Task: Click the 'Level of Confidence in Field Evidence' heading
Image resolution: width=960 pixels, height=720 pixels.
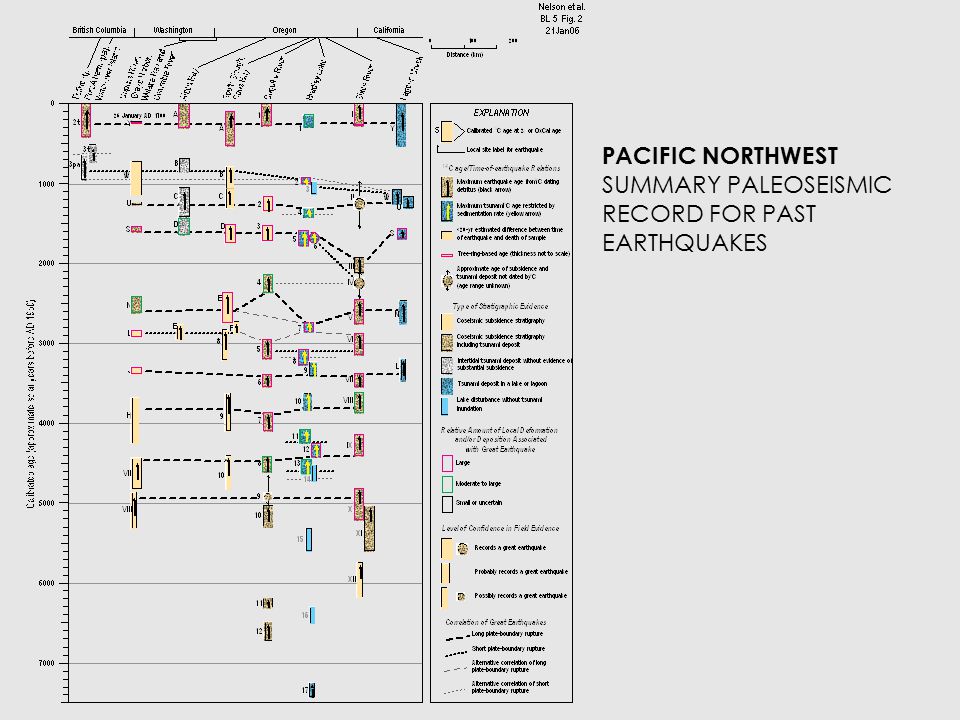Action: (x=500, y=528)
